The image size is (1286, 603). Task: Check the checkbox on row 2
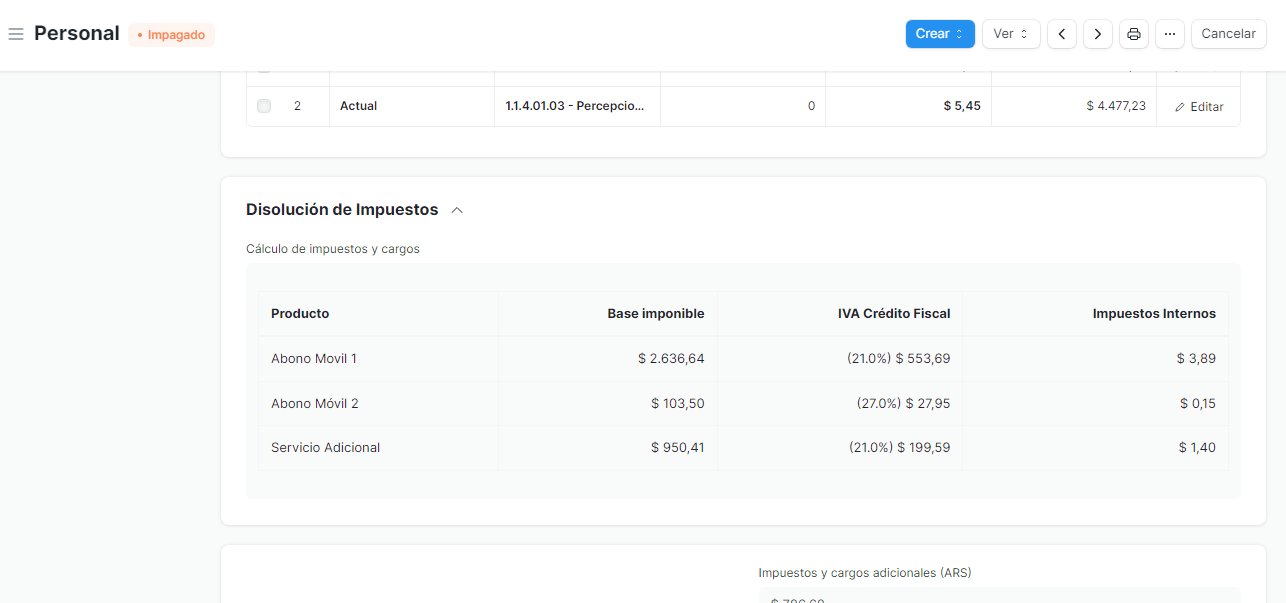click(x=263, y=105)
